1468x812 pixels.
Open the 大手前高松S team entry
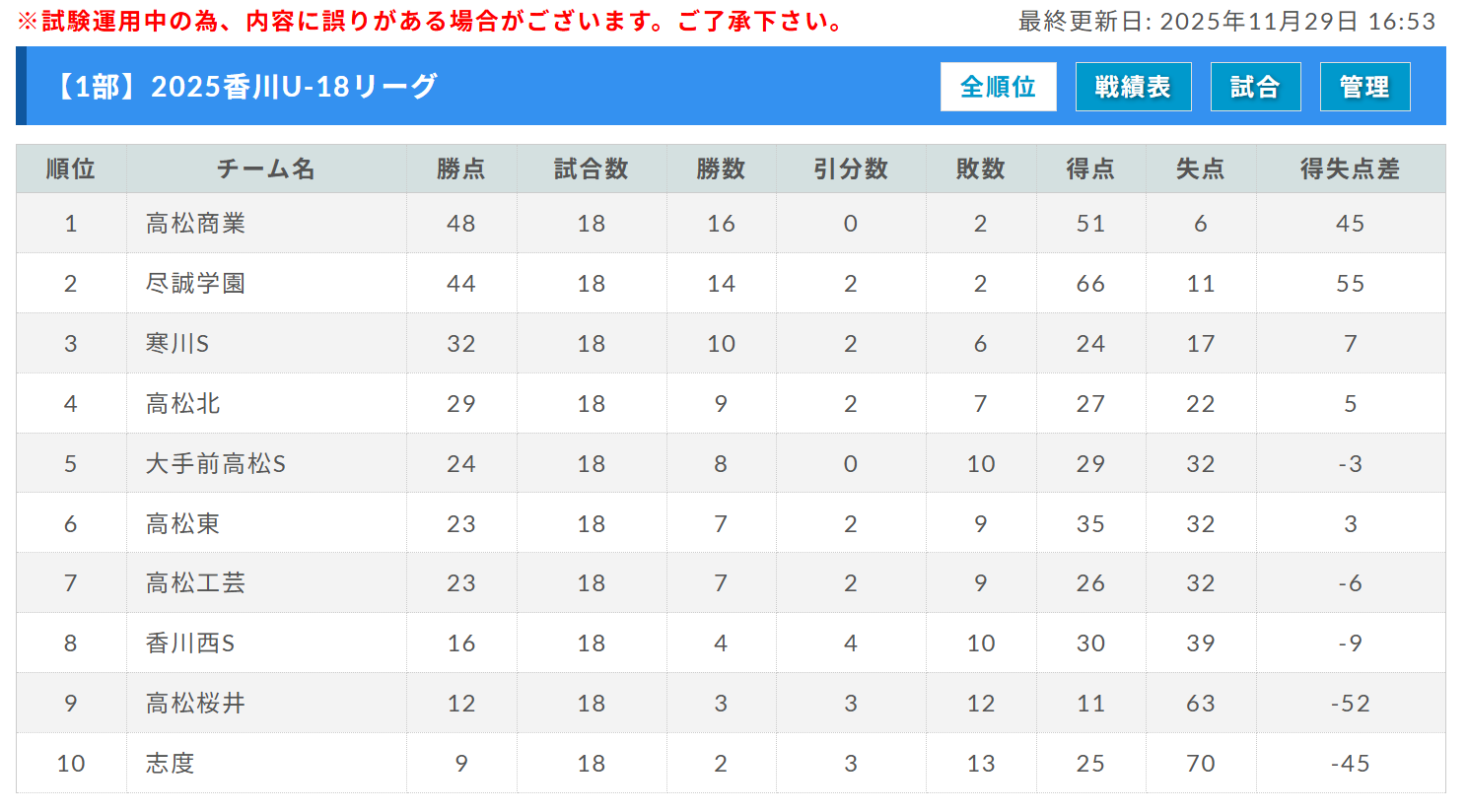click(x=215, y=464)
